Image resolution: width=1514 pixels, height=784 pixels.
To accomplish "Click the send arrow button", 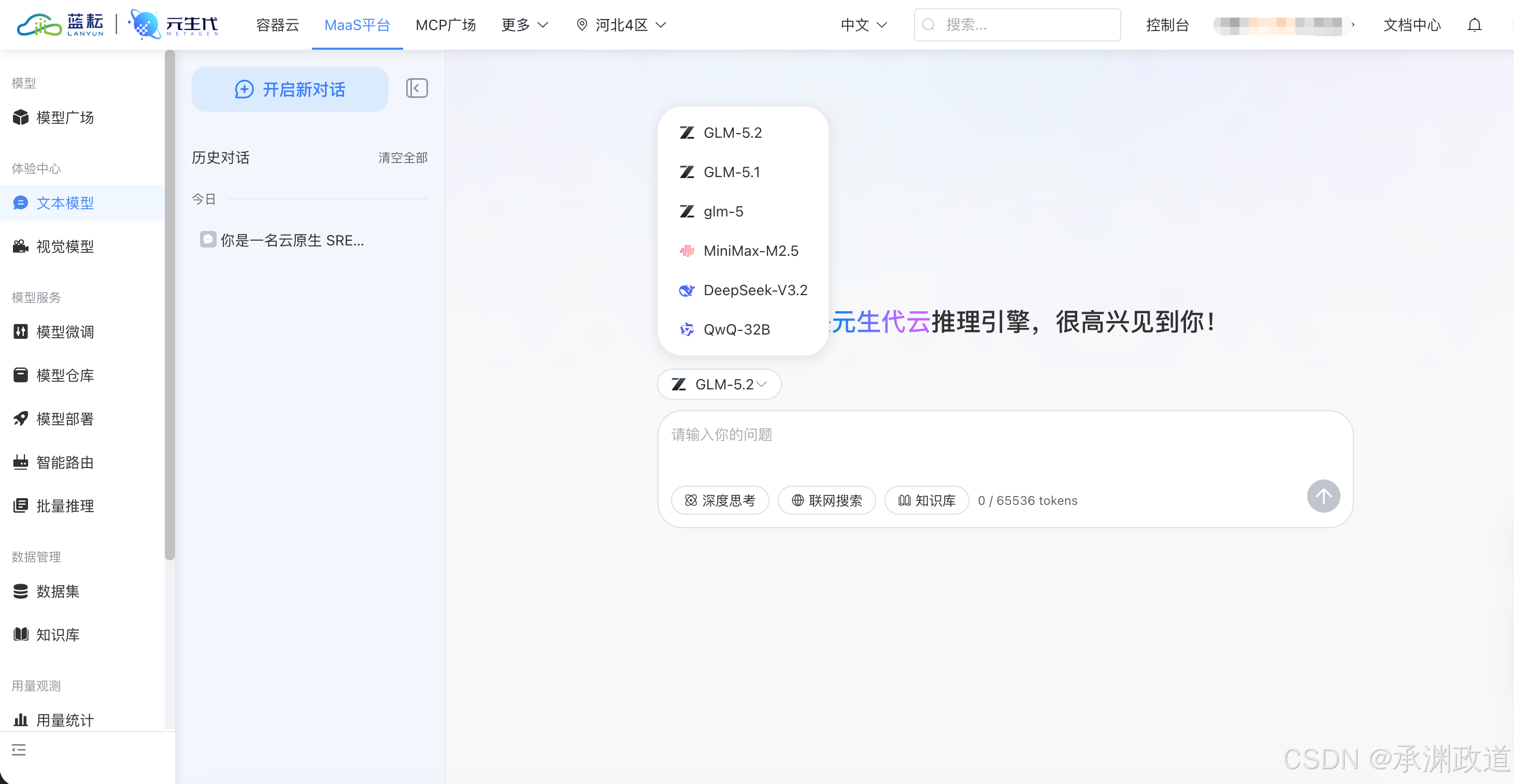I will click(1323, 497).
